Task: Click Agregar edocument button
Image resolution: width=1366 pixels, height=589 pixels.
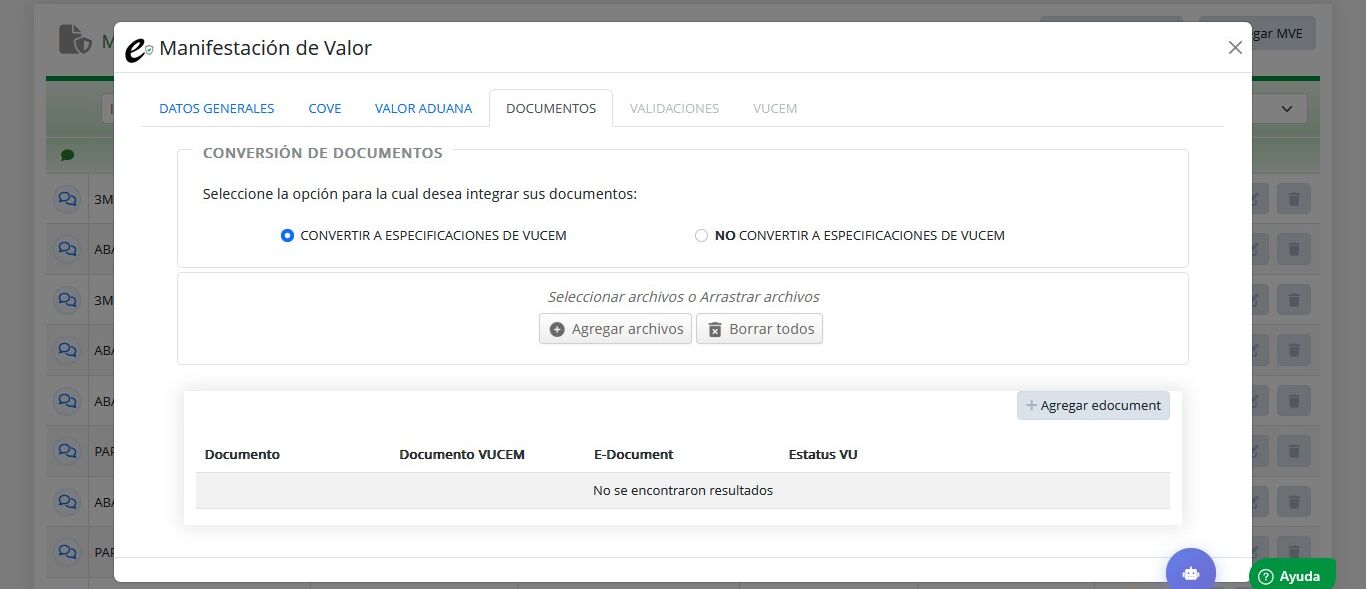Action: pyautogui.click(x=1093, y=405)
